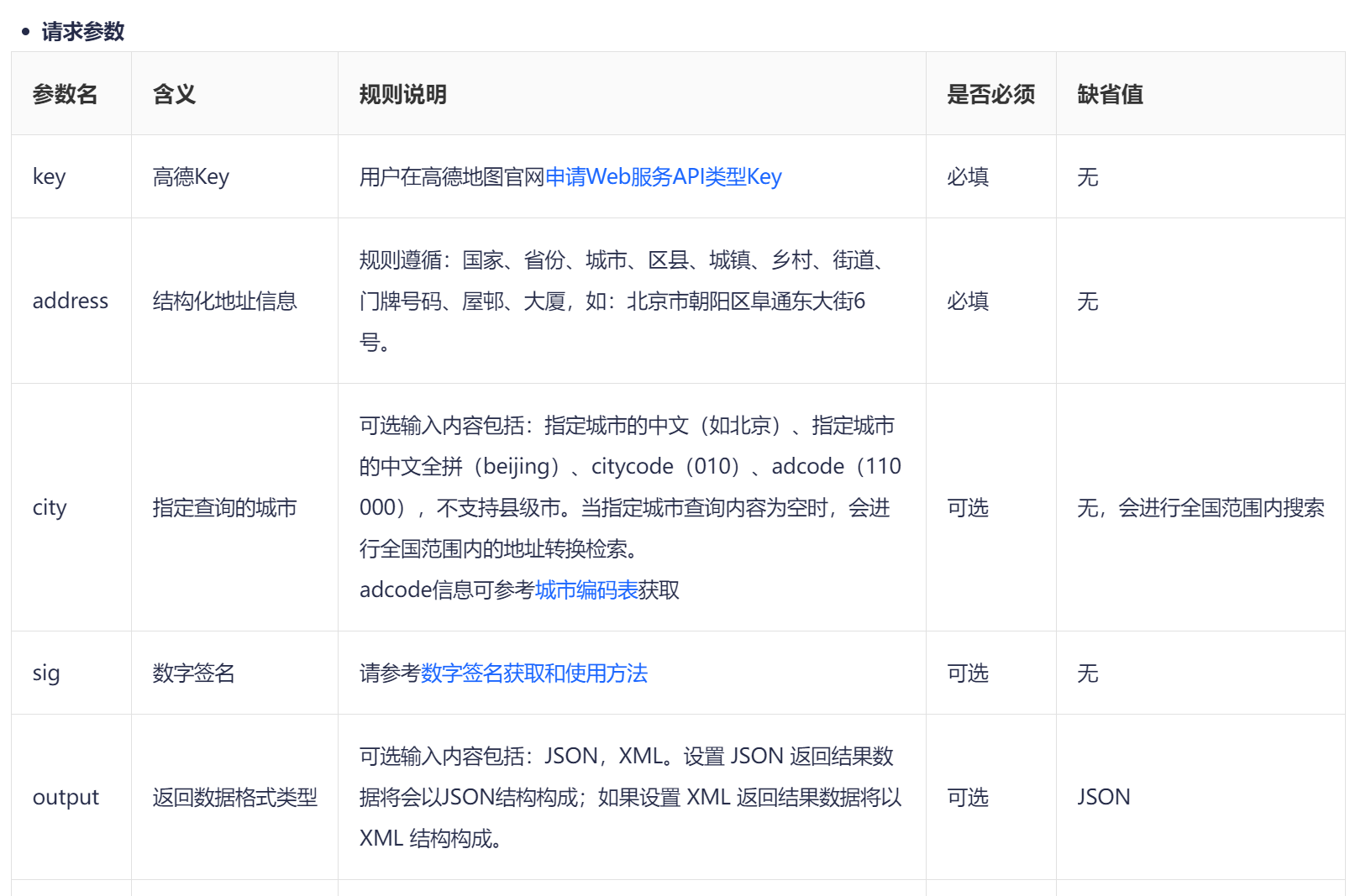
Task: Click the sig parameter name cell
Action: coord(46,673)
